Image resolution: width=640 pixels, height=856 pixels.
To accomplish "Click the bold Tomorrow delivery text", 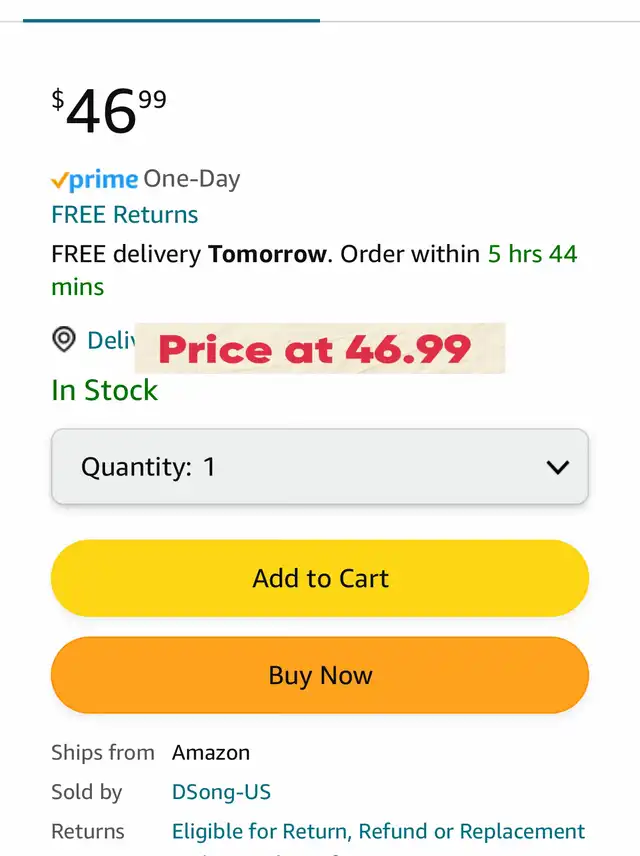I will [x=267, y=254].
